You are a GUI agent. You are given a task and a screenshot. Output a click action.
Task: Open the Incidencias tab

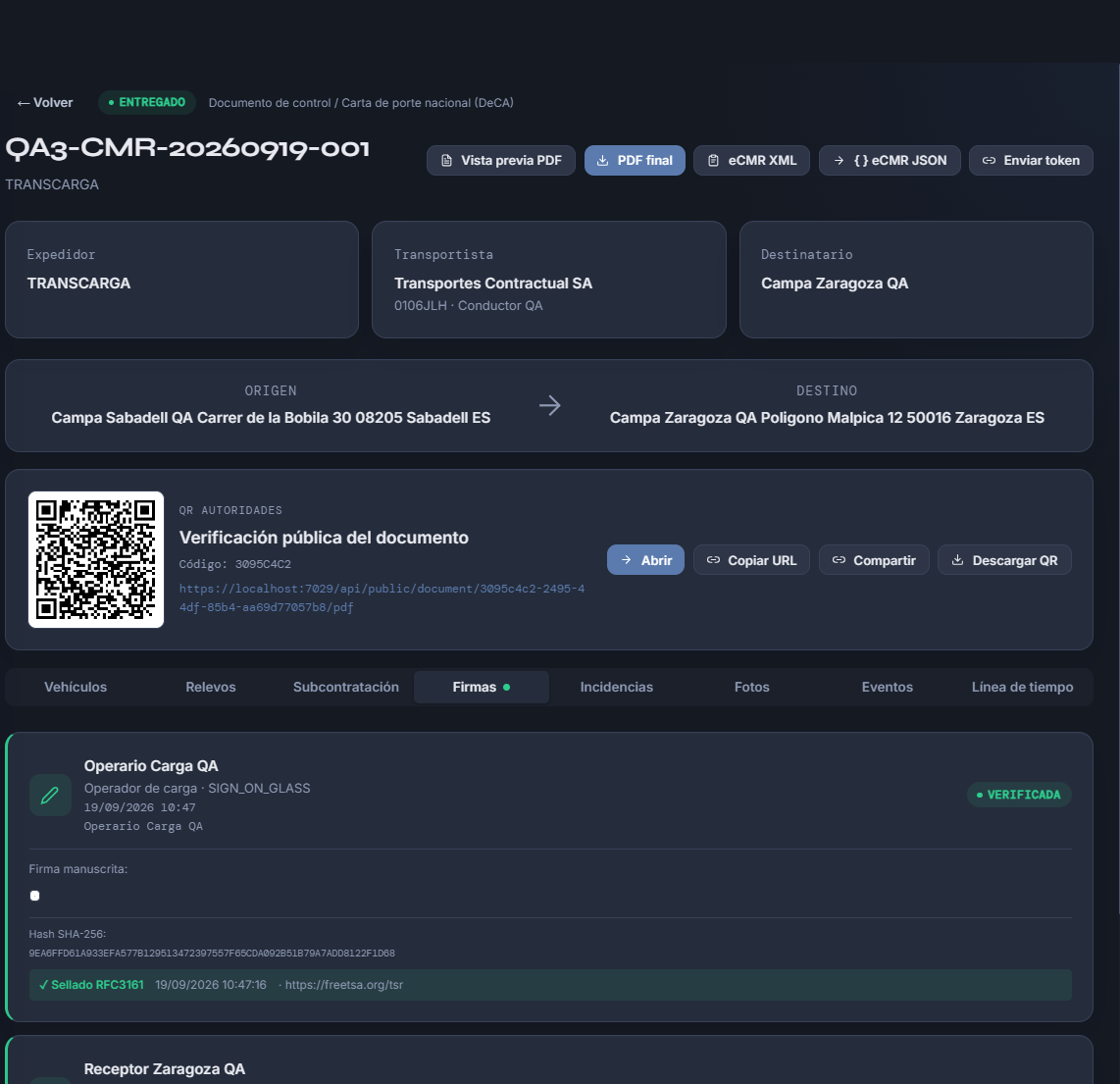(617, 687)
